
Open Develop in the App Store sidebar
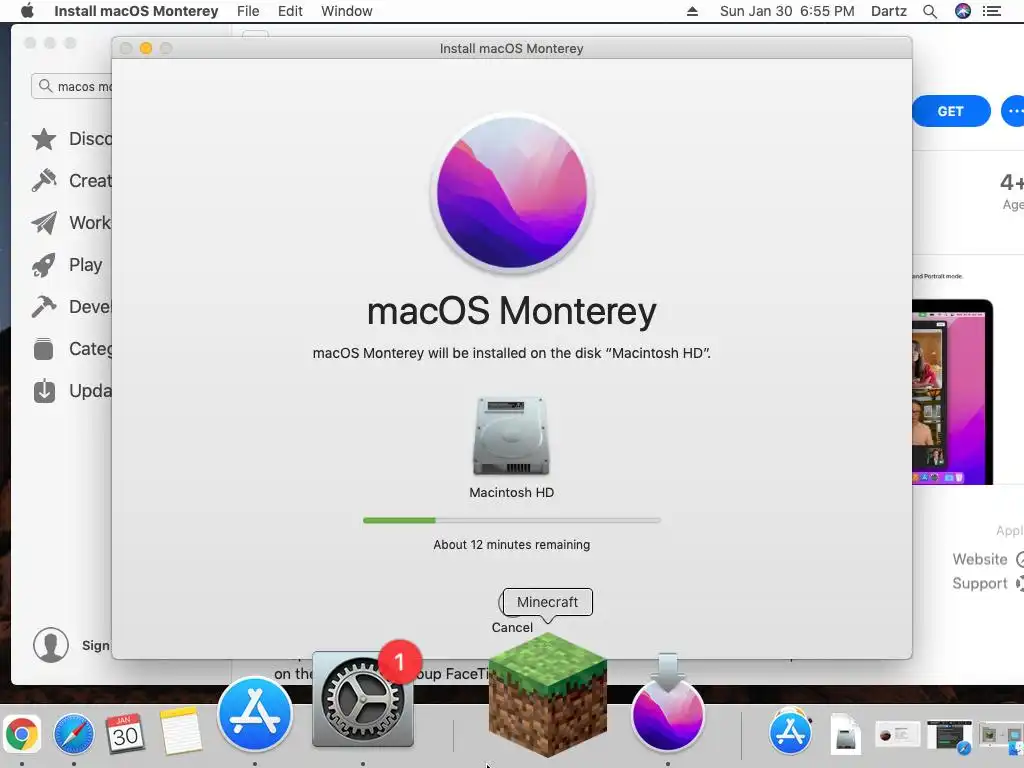tap(72, 306)
